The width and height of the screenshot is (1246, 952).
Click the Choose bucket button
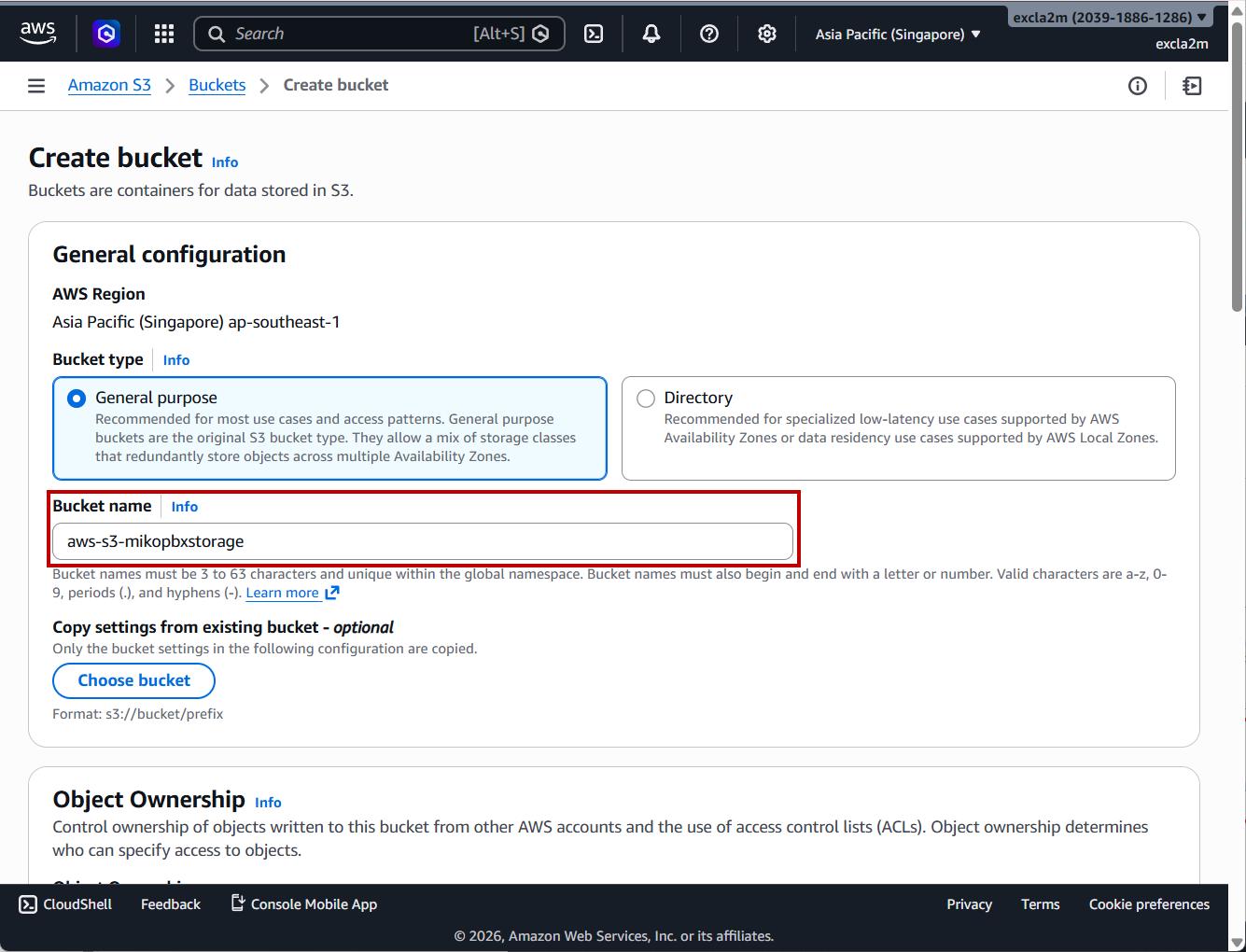point(133,680)
